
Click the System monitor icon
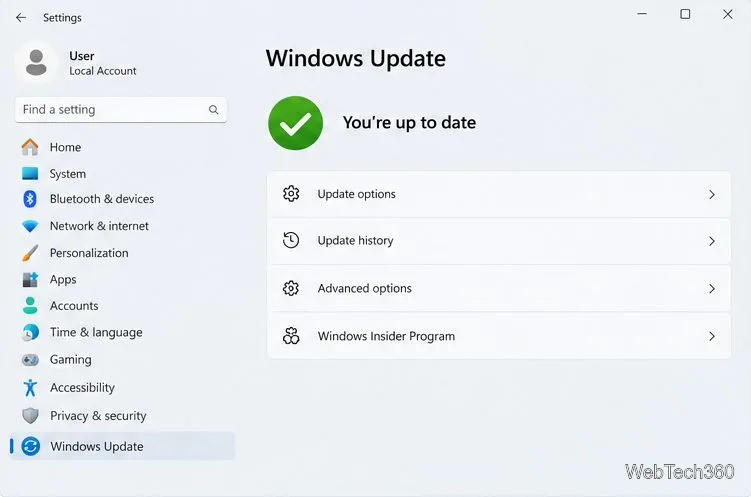tap(30, 173)
